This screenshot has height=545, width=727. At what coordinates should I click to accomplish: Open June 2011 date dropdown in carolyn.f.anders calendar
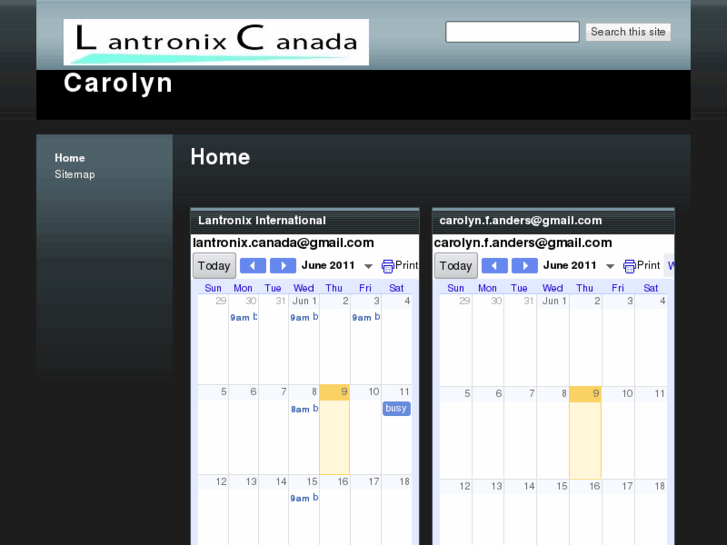click(610, 266)
